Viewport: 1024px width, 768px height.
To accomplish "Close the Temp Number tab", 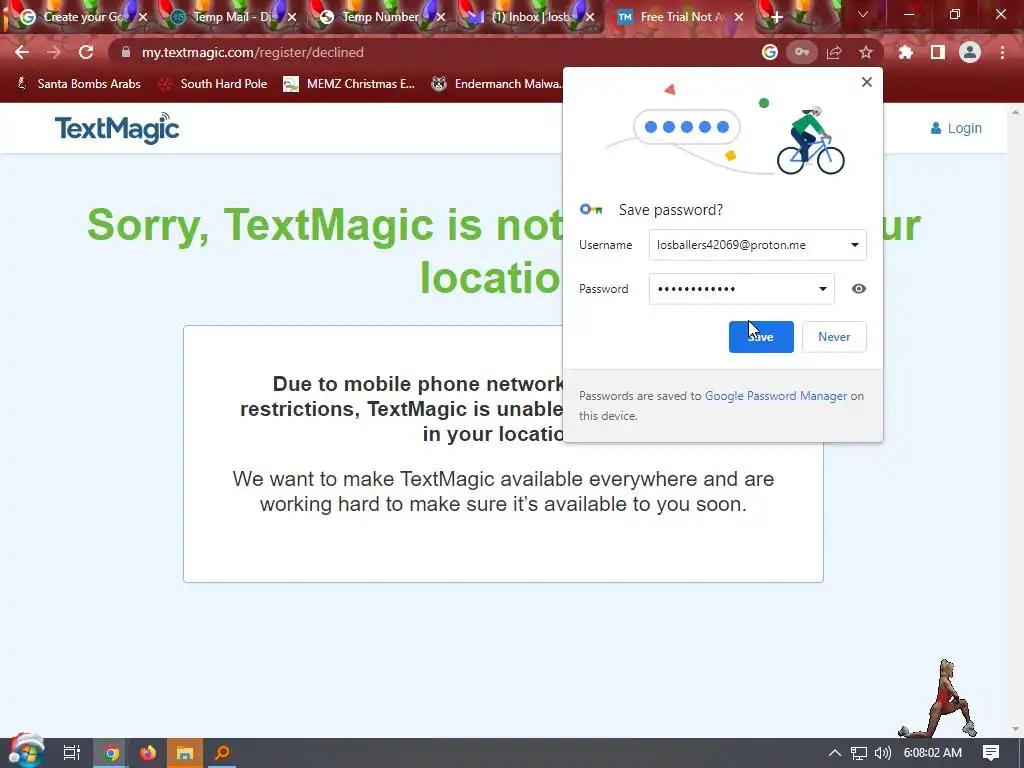I will tap(441, 18).
